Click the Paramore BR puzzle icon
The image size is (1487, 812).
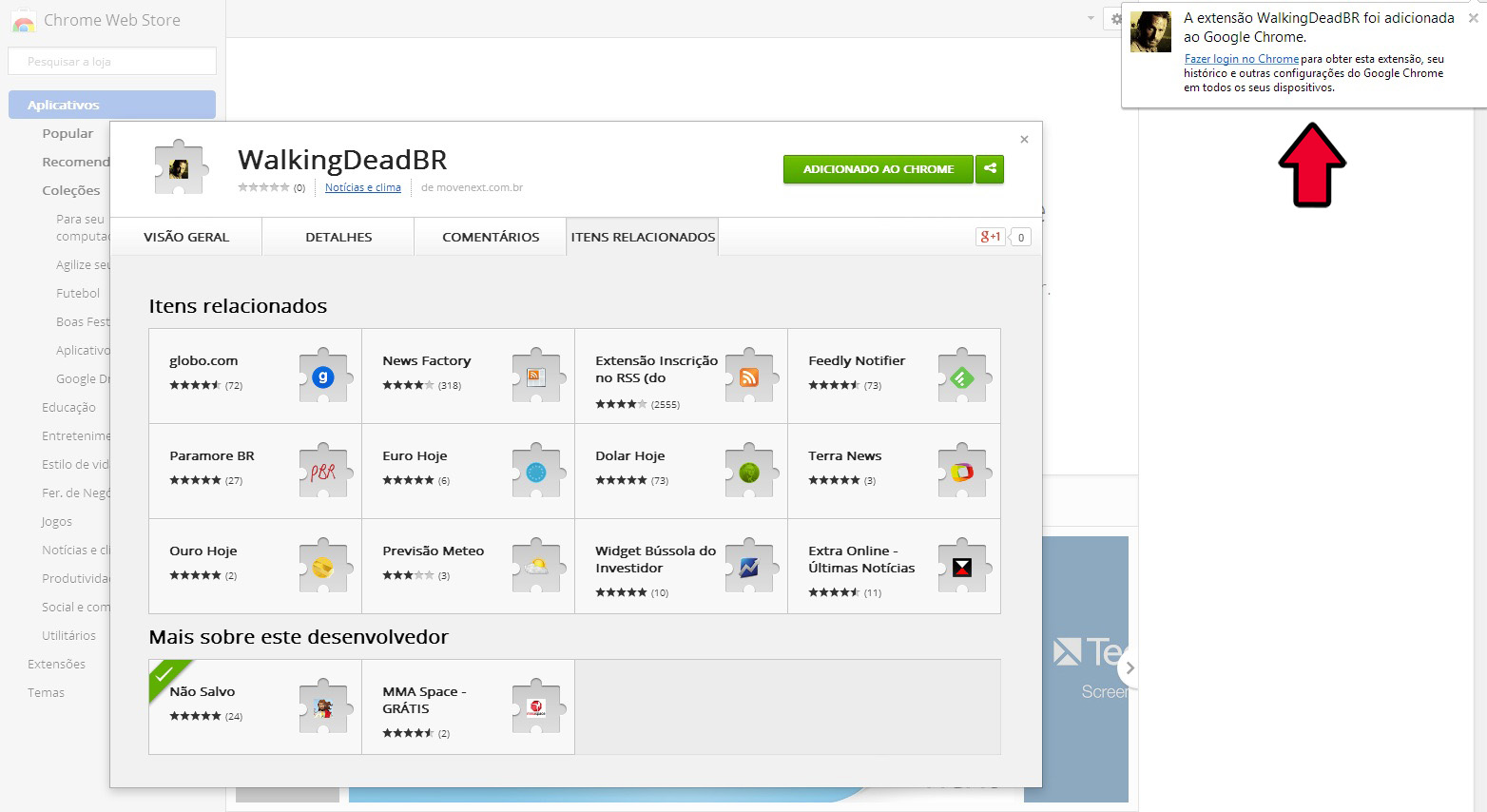323,472
